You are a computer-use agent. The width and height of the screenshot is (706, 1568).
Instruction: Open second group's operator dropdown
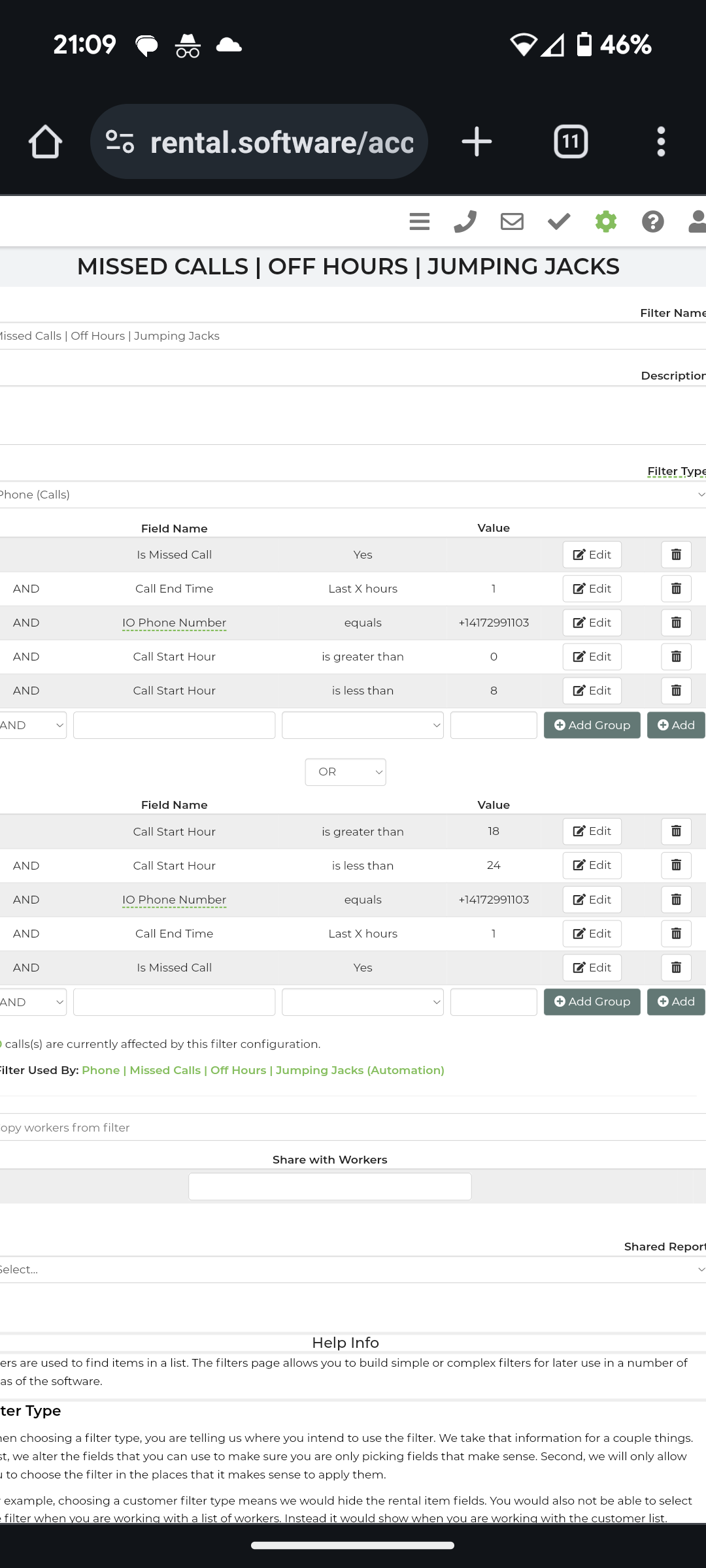363,1002
